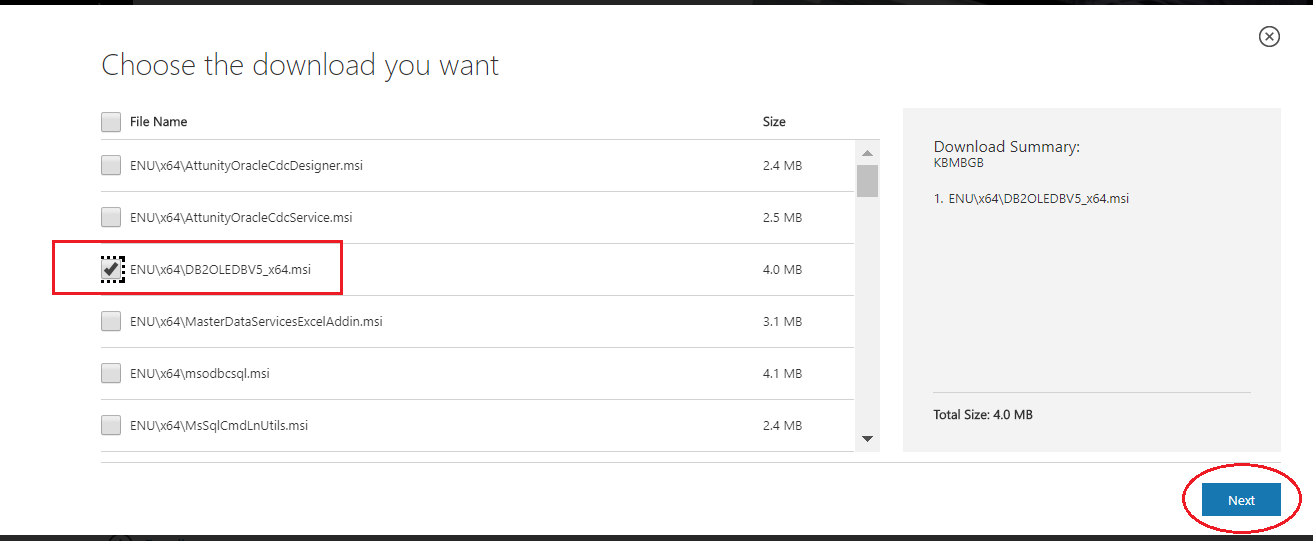Click the scrollbar down arrow
Image resolution: width=1313 pixels, height=541 pixels.
click(x=867, y=439)
